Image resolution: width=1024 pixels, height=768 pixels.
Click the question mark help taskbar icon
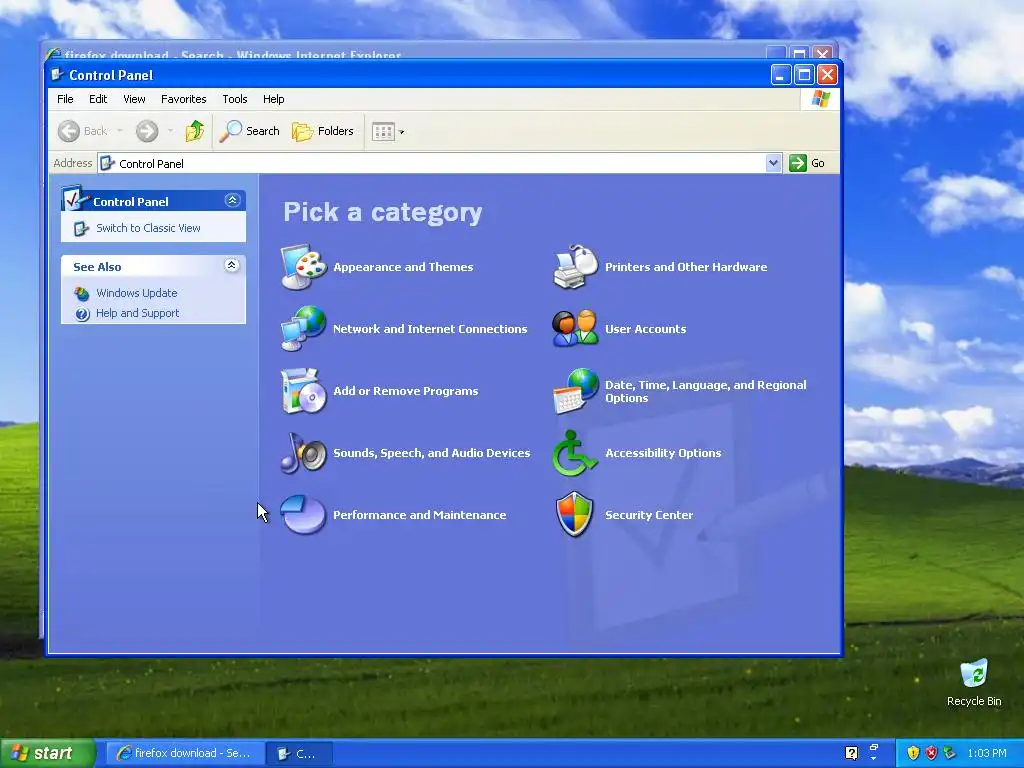click(852, 753)
